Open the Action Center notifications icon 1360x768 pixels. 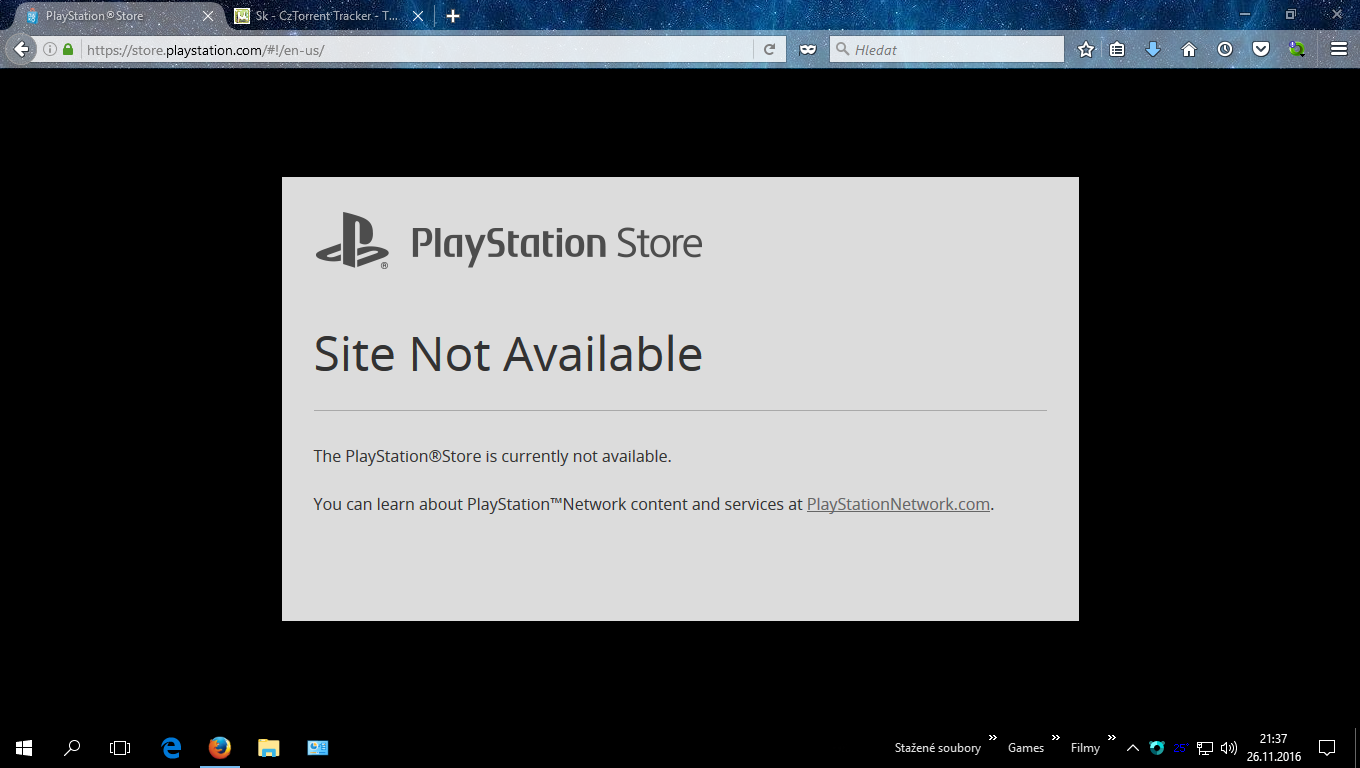[x=1327, y=747]
